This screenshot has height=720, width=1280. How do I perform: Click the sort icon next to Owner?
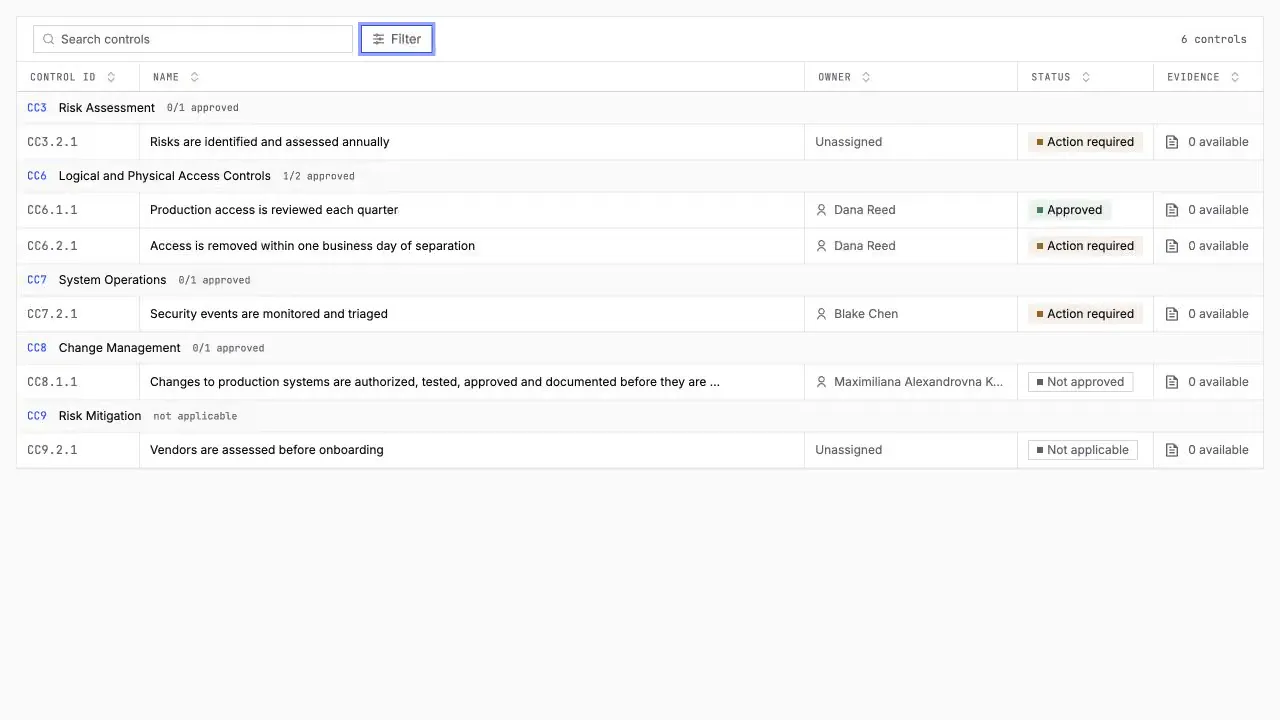click(x=866, y=77)
